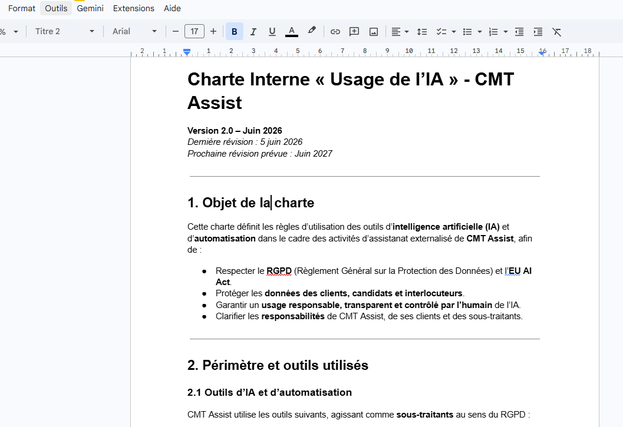Select the highlight color pen
The width and height of the screenshot is (623, 427).
(312, 31)
